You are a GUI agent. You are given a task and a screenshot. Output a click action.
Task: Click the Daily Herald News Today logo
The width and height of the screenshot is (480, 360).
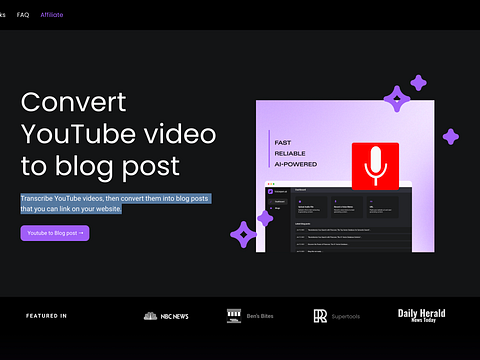(x=421, y=315)
